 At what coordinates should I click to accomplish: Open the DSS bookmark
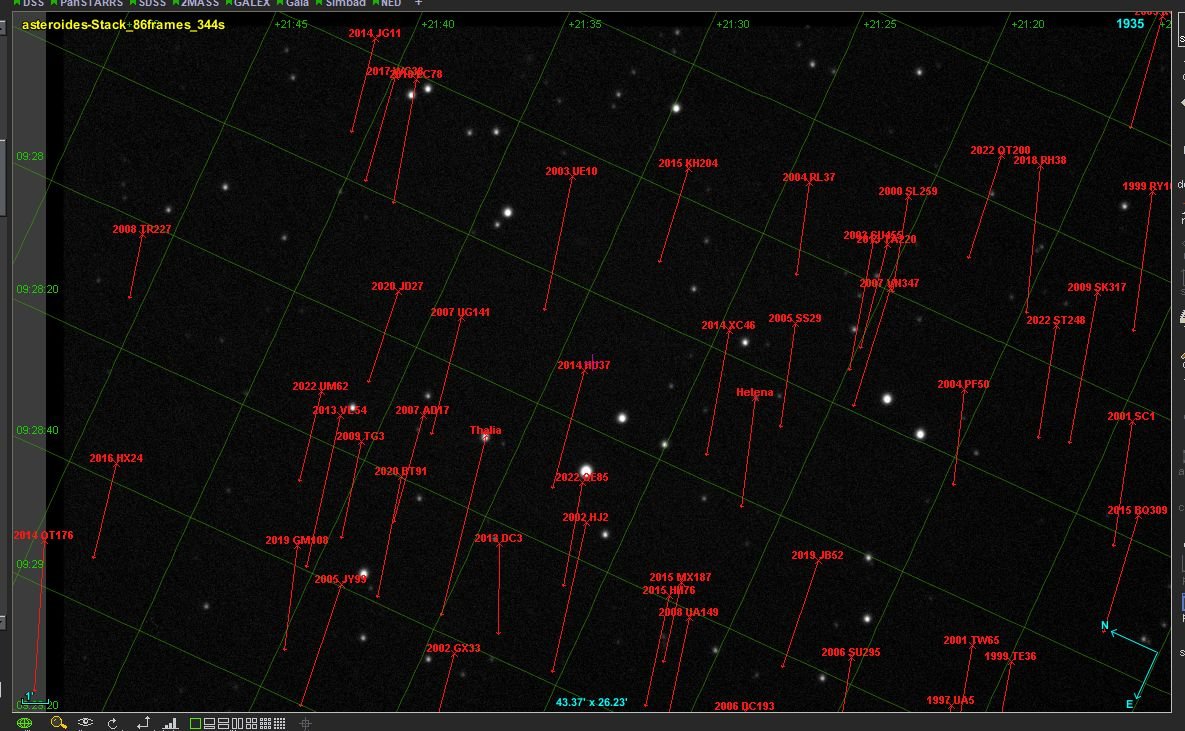29,3
